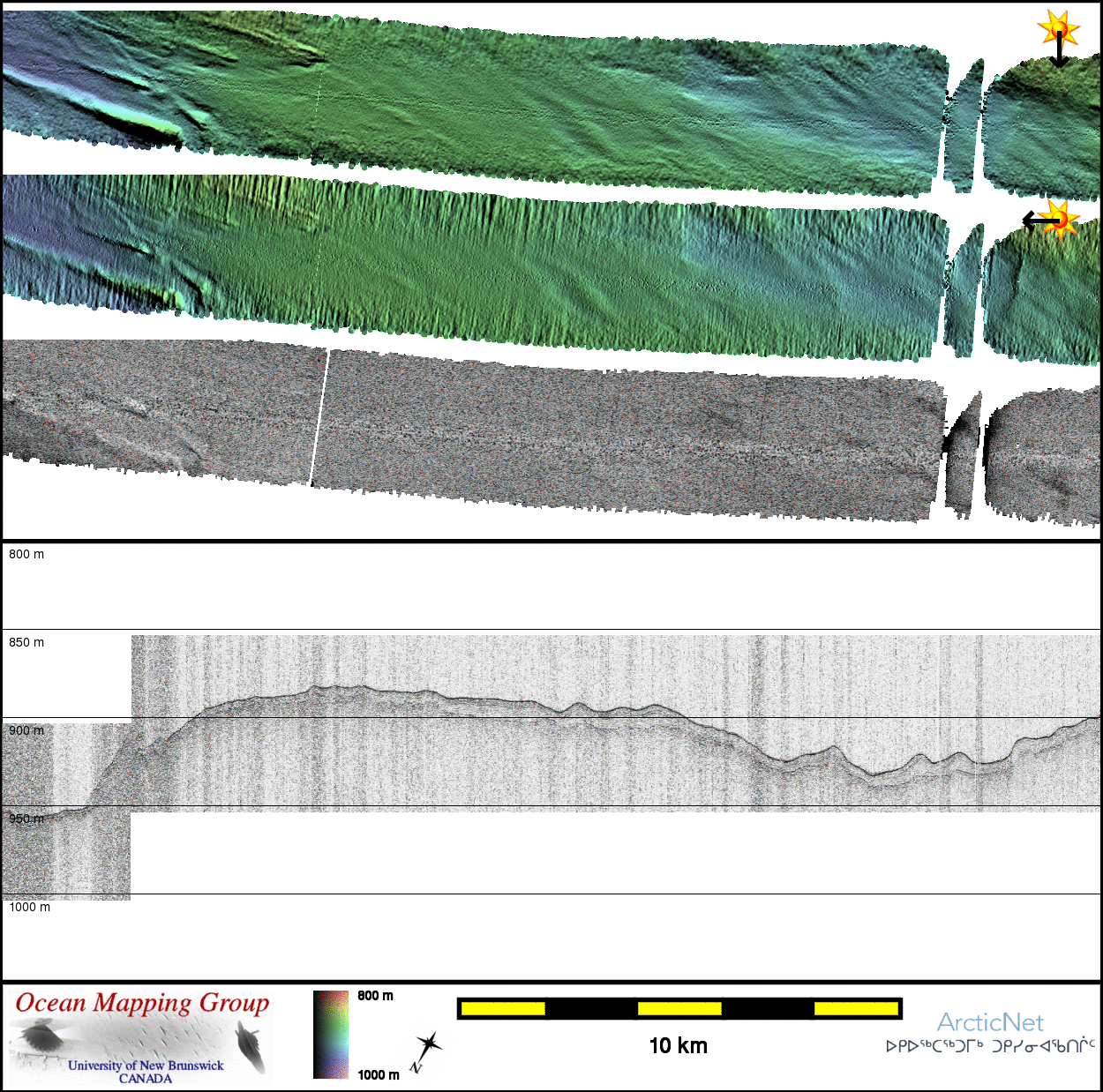Click the sun icon with the downward arrow
The image size is (1103, 1092).
point(1059,34)
